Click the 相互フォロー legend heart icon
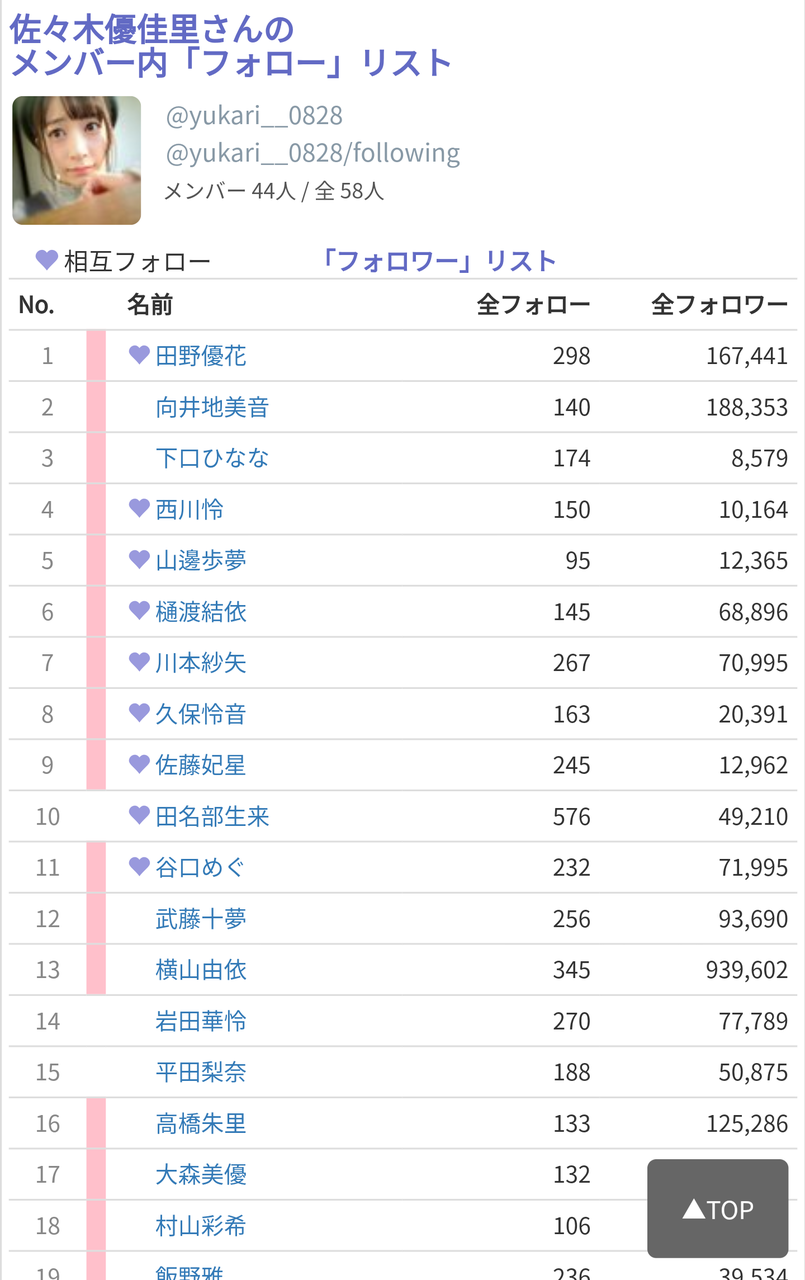 tap(47, 261)
